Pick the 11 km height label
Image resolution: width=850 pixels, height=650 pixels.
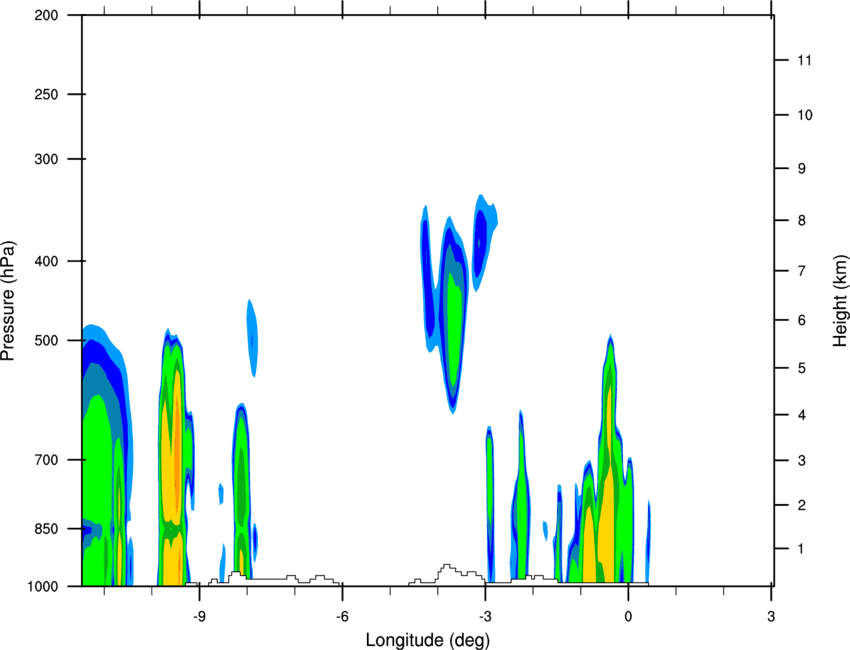[x=805, y=60]
